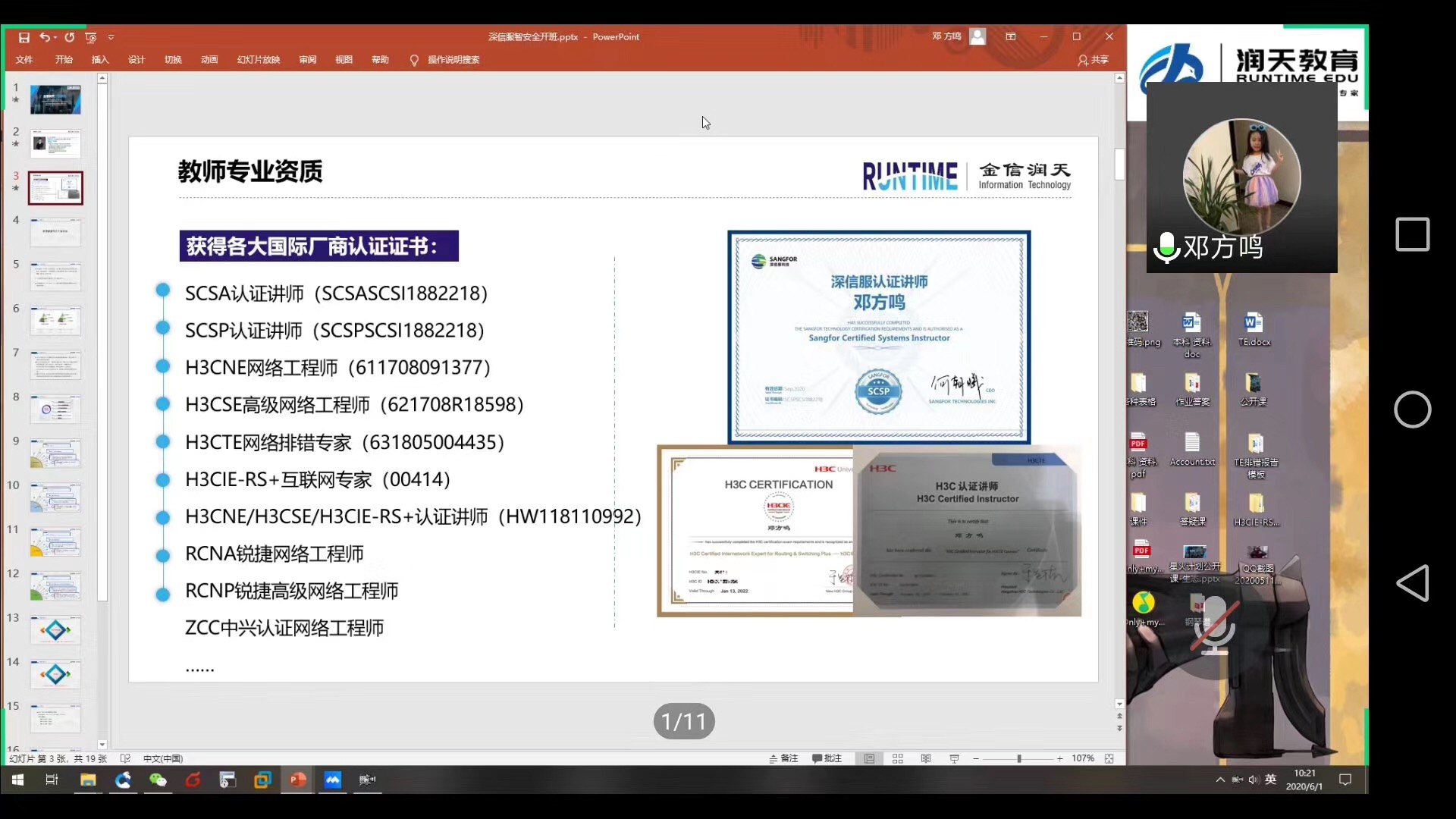Click the zoom slider handle
1456x819 pixels.
click(x=1018, y=758)
